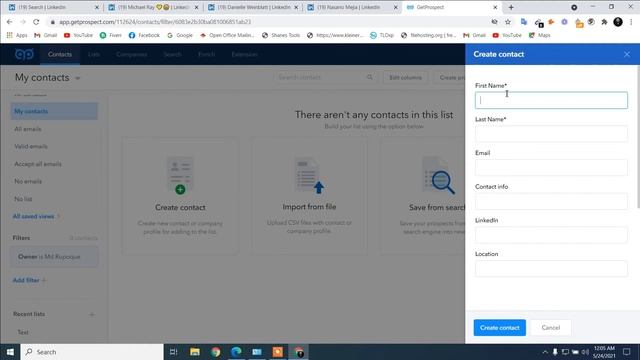This screenshot has width=640, height=360.
Task: Open File Explorer from the taskbar
Action: (x=195, y=352)
